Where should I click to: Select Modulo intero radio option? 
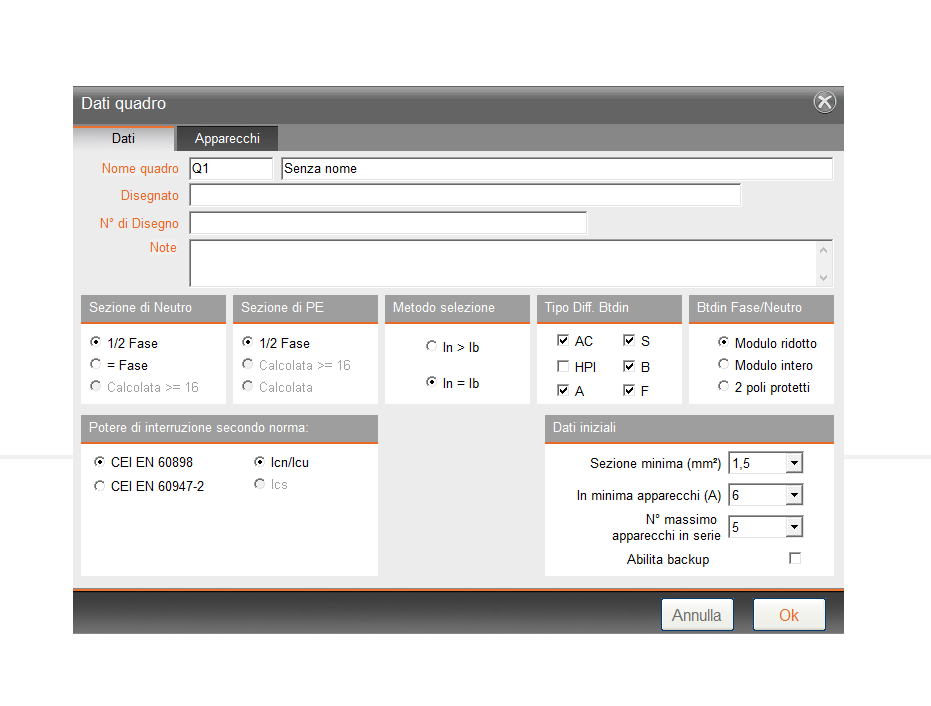pyautogui.click(x=724, y=365)
